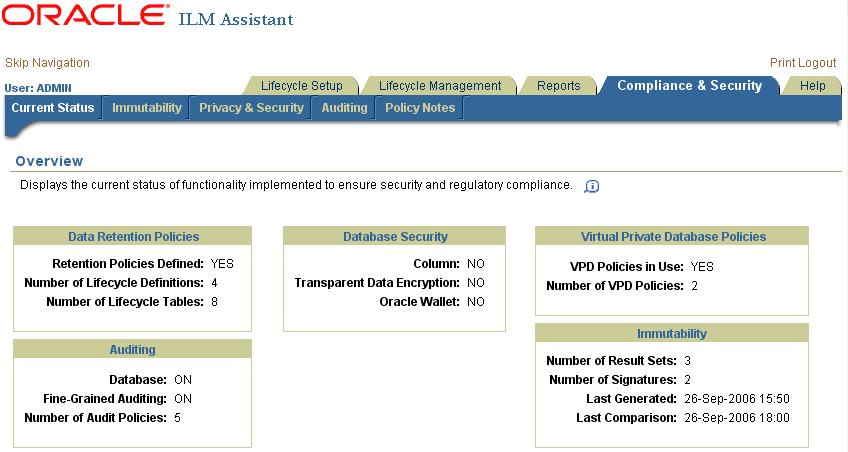This screenshot has width=848, height=452.
Task: Click the Oracle Wallet NO value
Action: tap(476, 302)
